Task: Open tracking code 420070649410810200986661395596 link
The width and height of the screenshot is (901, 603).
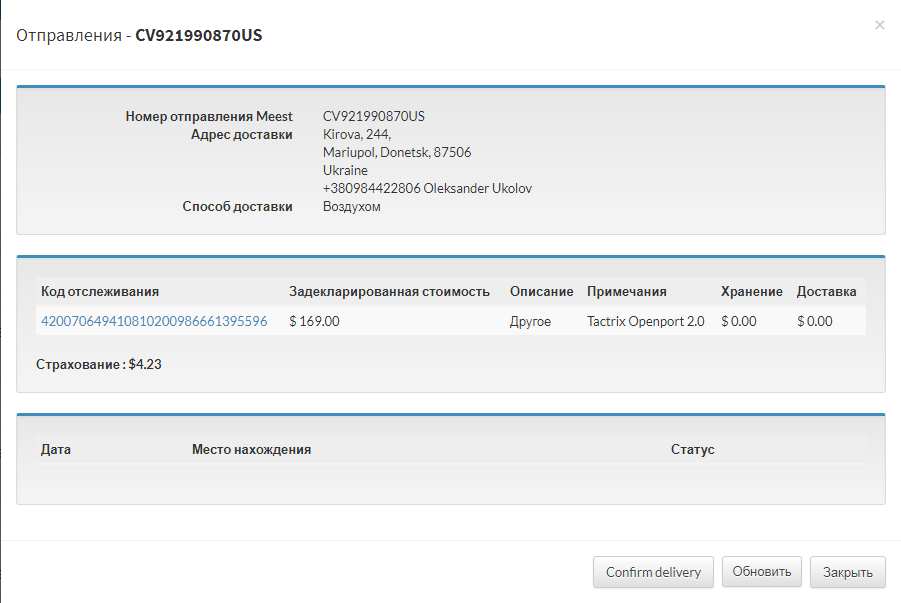Action: pyautogui.click(x=154, y=321)
